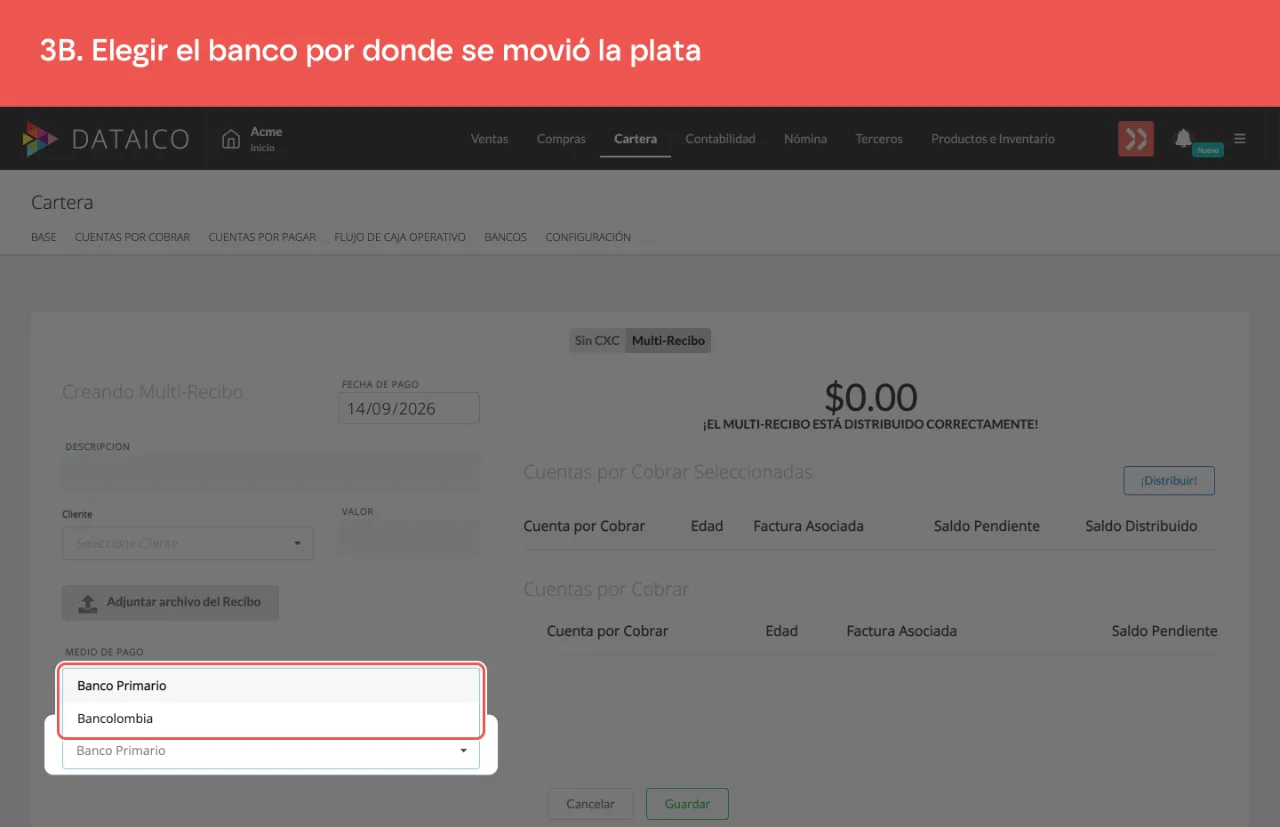The width and height of the screenshot is (1280, 827).
Task: Open the Seleccione Cliente dropdown
Action: 188,543
